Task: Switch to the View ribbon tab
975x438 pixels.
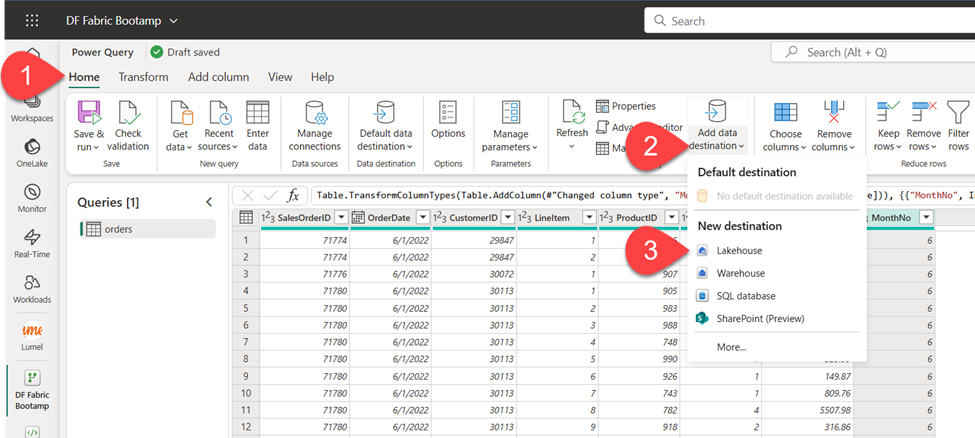Action: 280,77
